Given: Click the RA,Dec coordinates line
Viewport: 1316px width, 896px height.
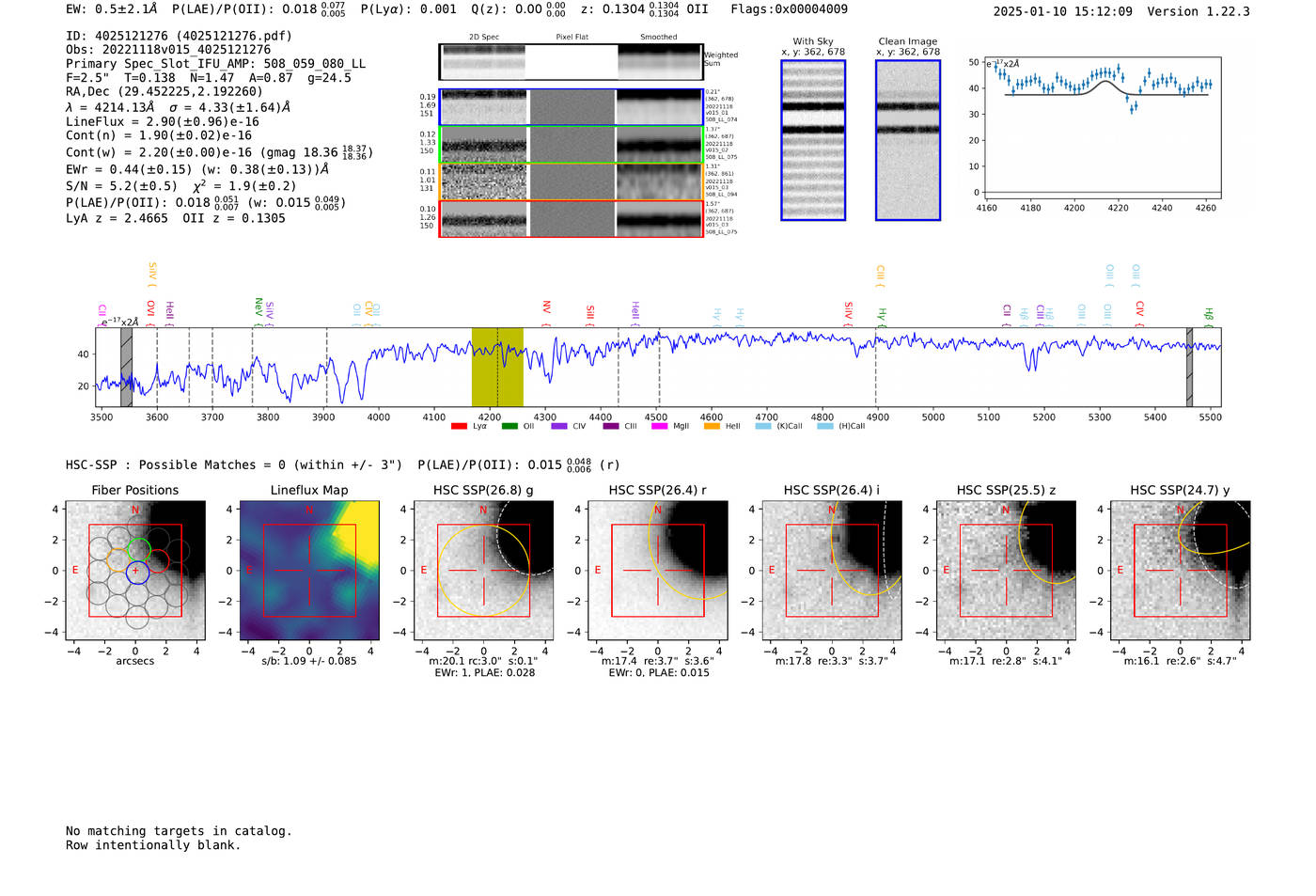Looking at the screenshot, I should 164,91.
